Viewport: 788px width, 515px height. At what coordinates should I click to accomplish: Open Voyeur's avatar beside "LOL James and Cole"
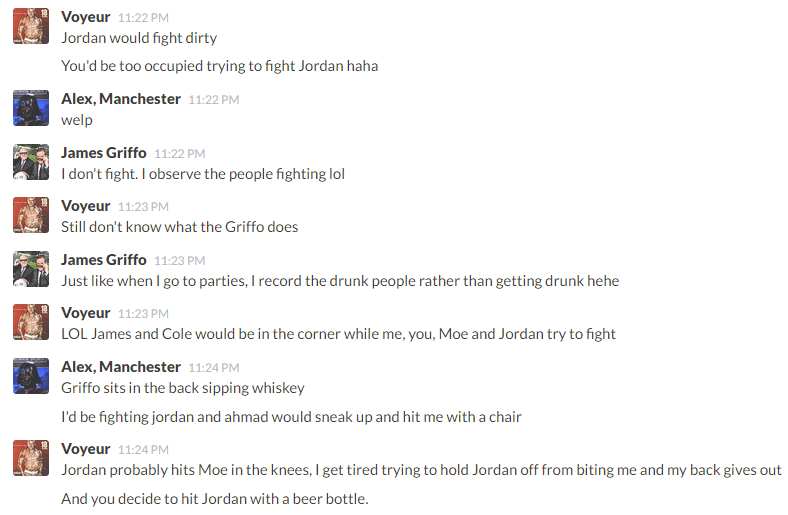pos(31,322)
